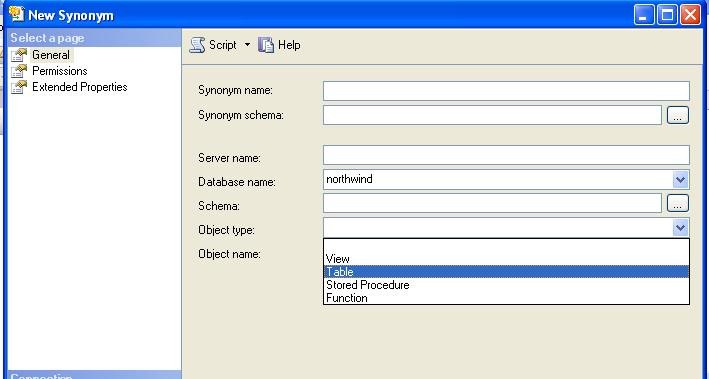Click the 'Object type:' label

click(x=227, y=230)
